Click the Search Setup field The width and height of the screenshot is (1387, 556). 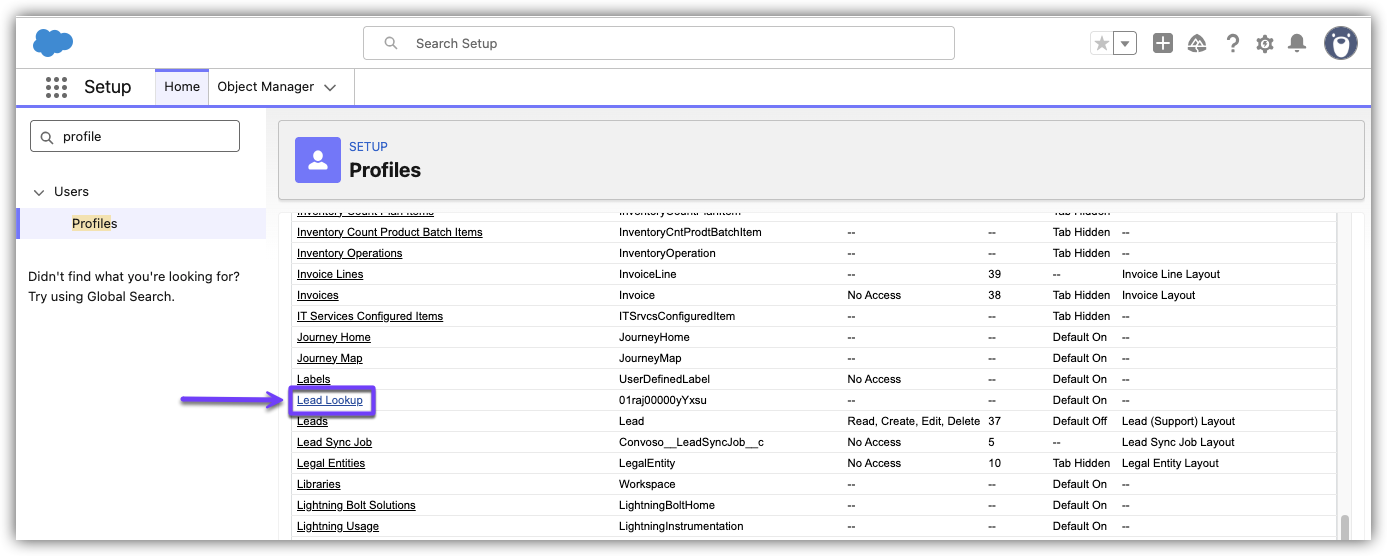coord(658,43)
